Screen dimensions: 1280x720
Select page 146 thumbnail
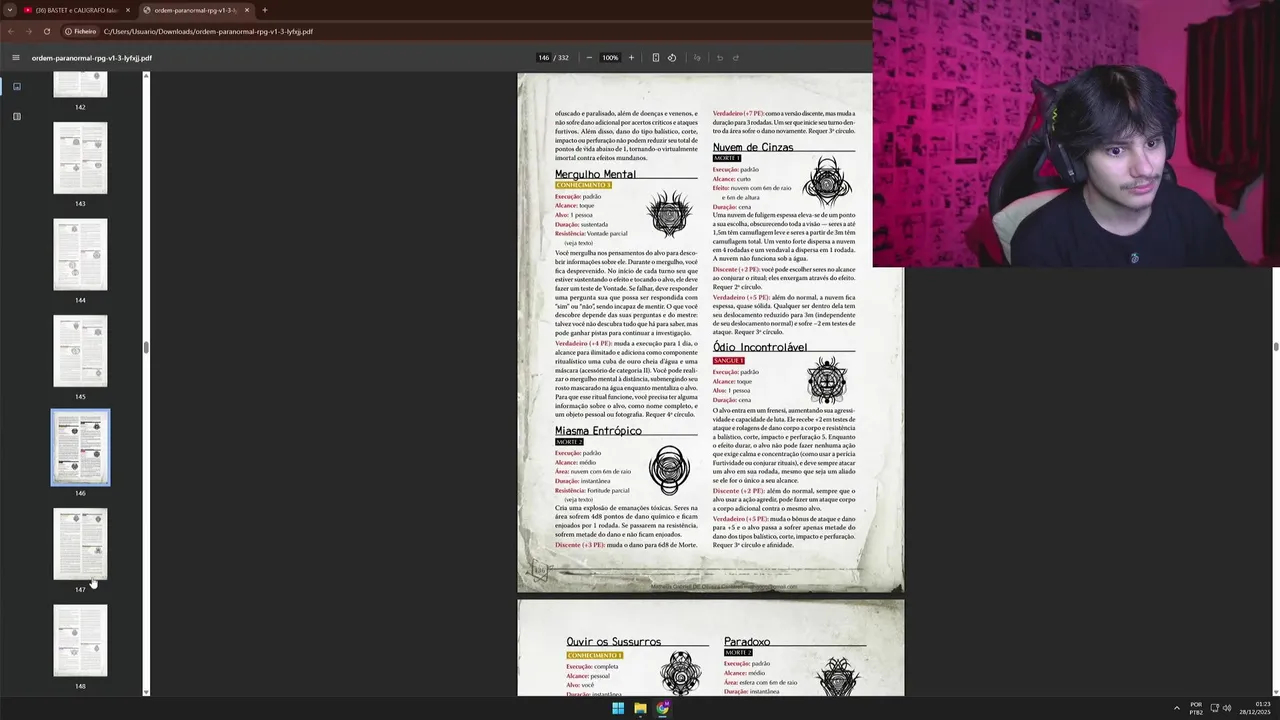[80, 448]
